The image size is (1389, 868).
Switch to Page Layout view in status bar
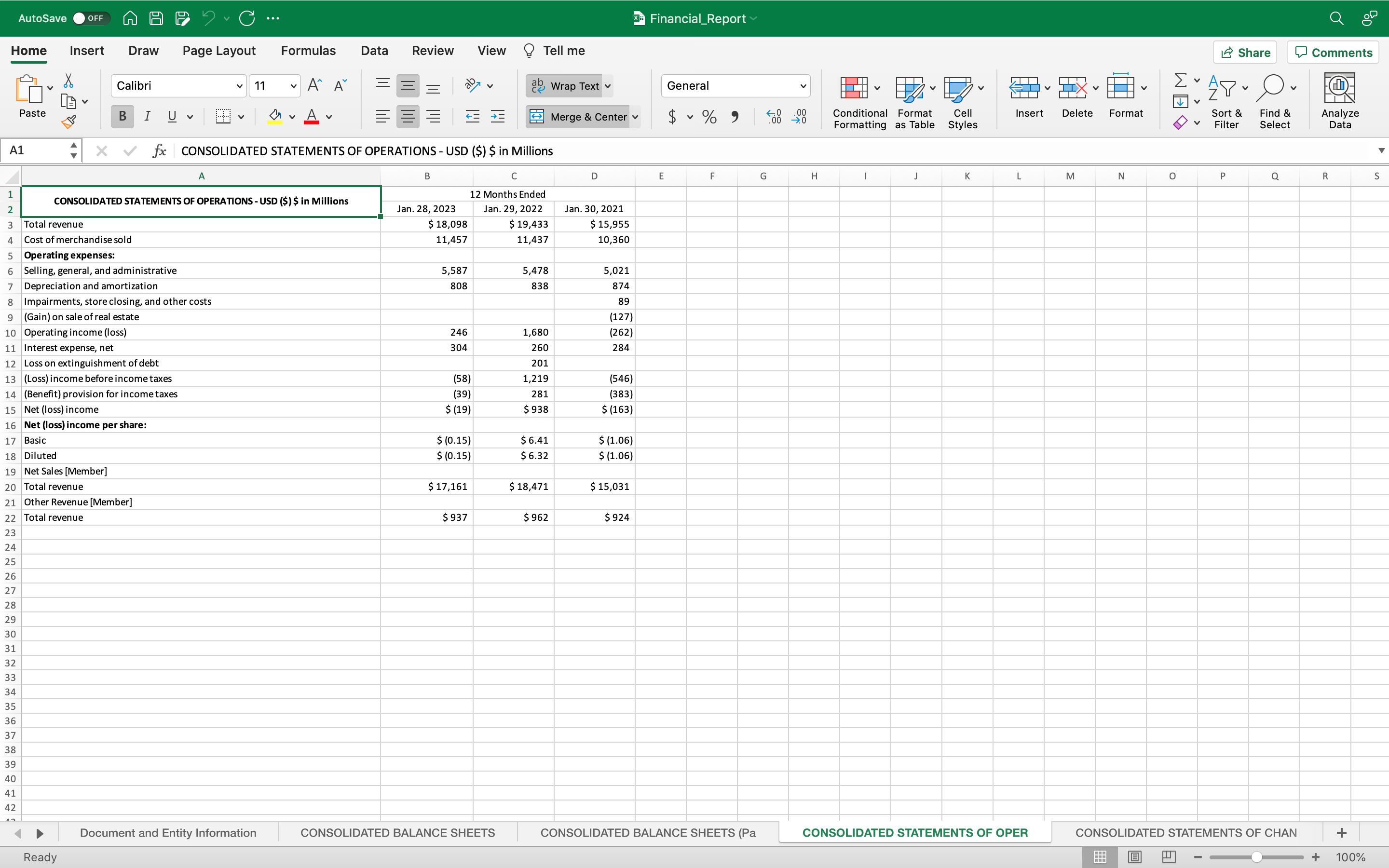(x=1134, y=857)
